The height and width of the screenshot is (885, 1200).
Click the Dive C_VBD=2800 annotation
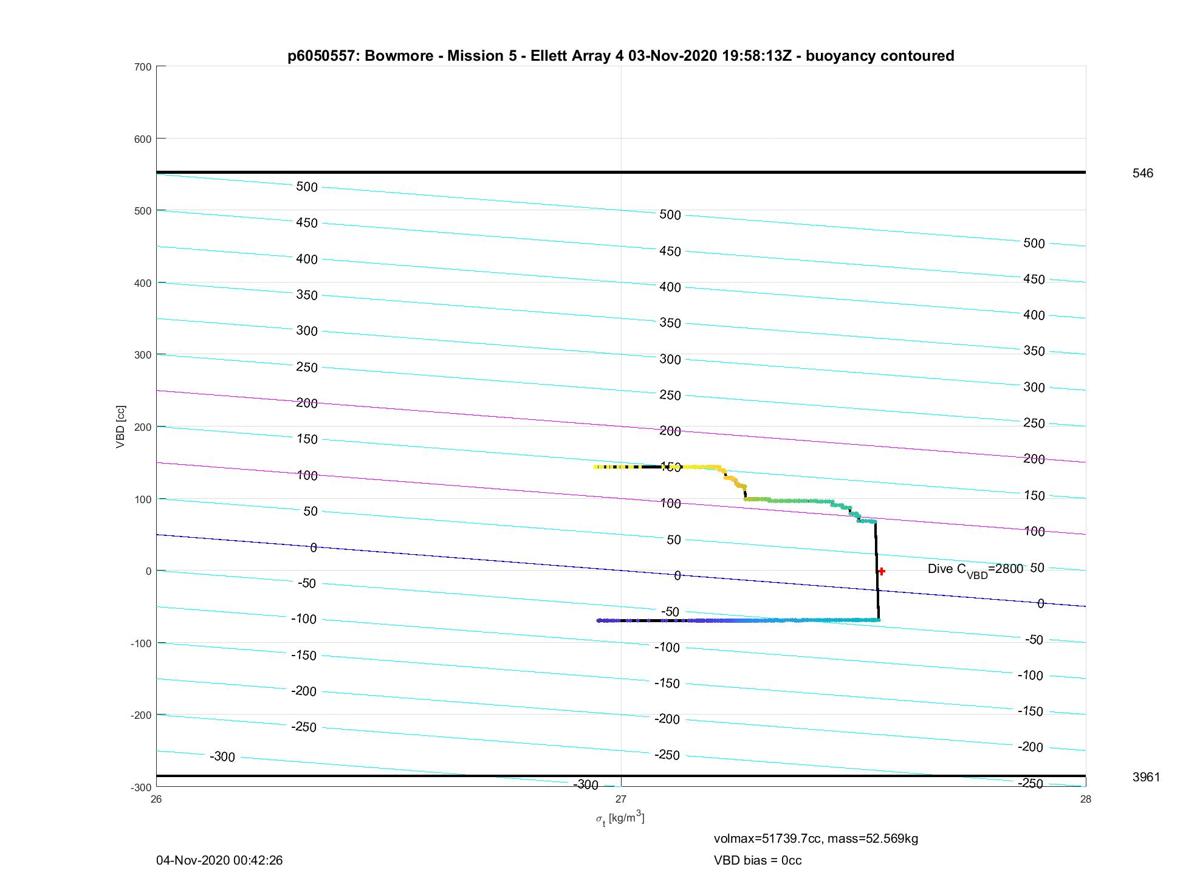975,570
